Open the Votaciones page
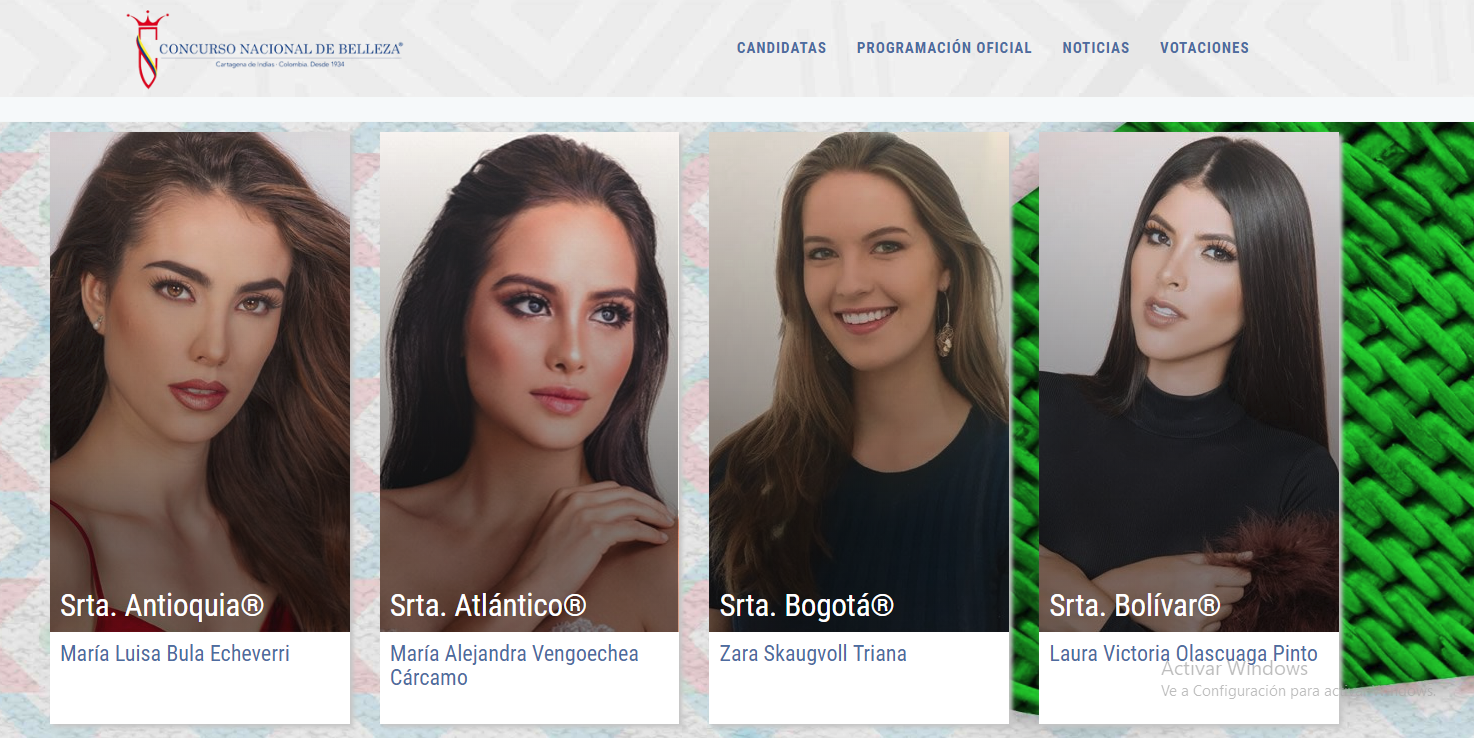 (x=1204, y=48)
